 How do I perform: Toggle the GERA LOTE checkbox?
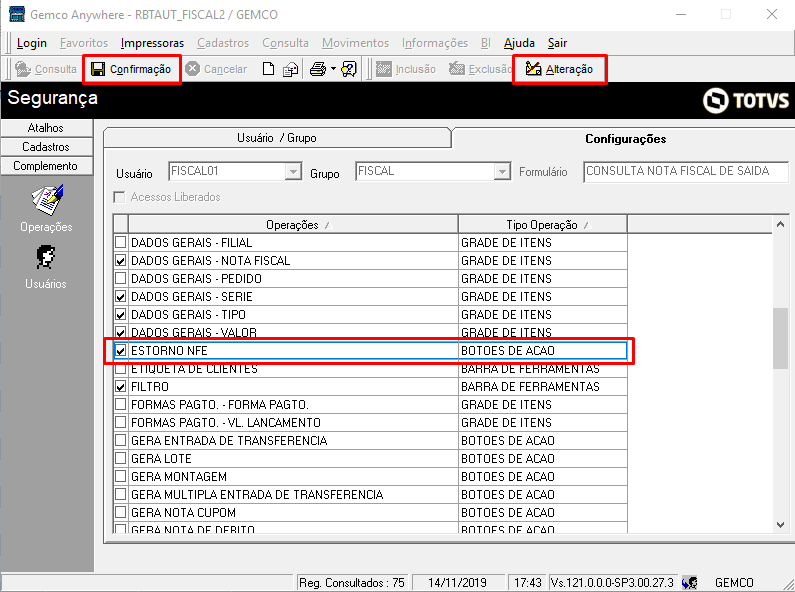121,459
